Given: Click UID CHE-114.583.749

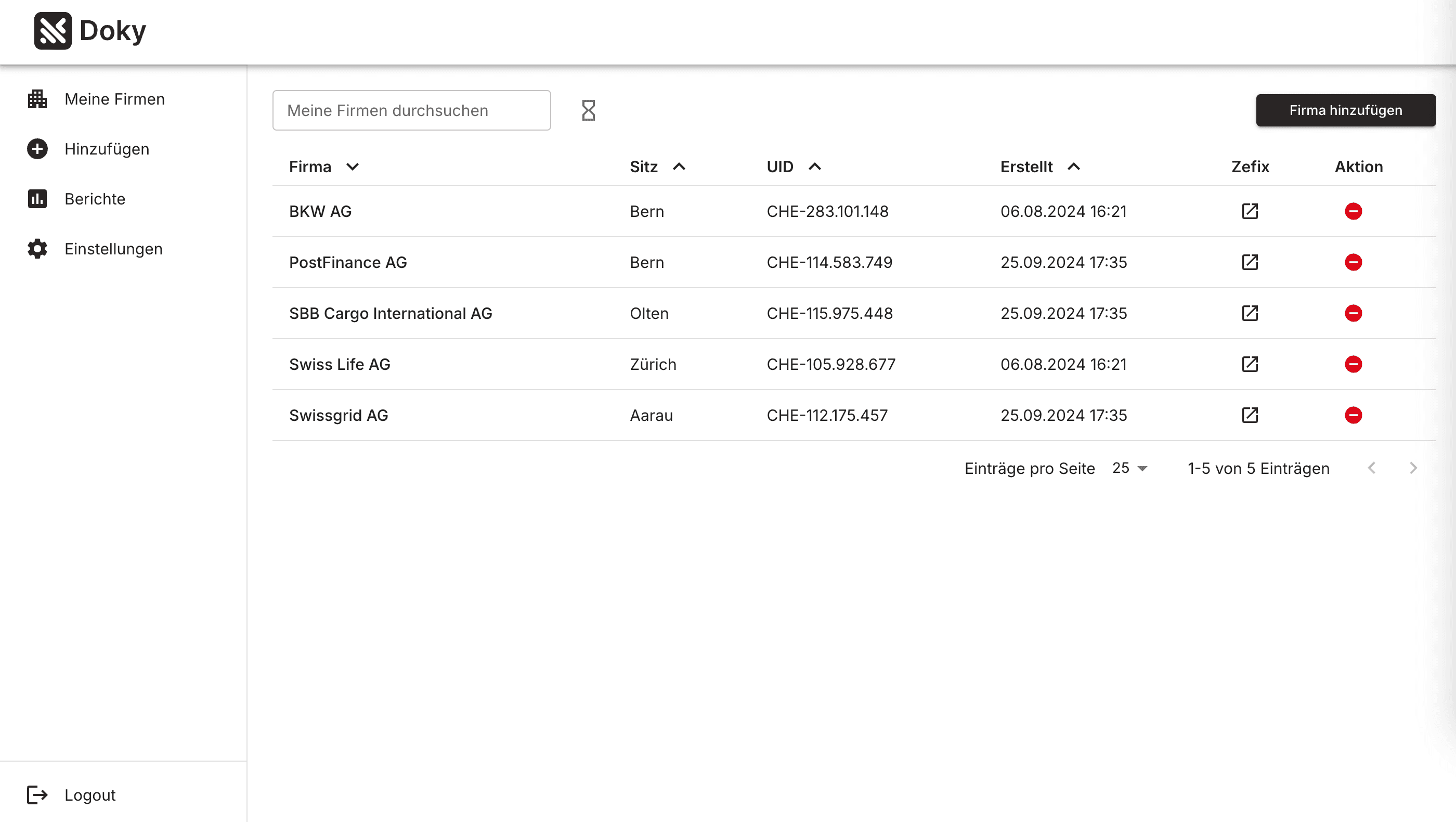Looking at the screenshot, I should click(830, 262).
